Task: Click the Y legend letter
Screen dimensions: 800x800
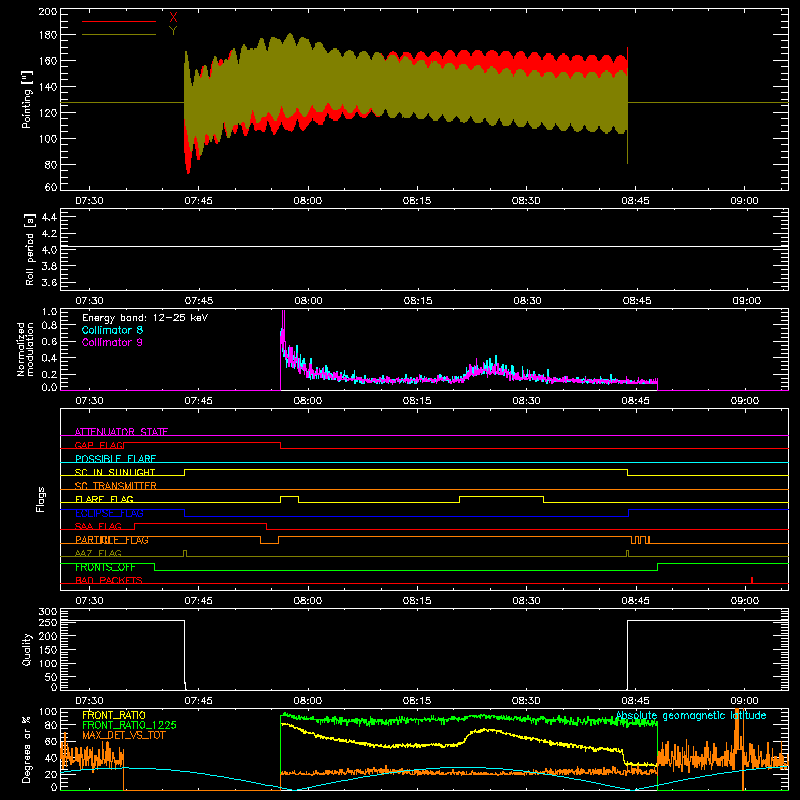Action: 173,31
